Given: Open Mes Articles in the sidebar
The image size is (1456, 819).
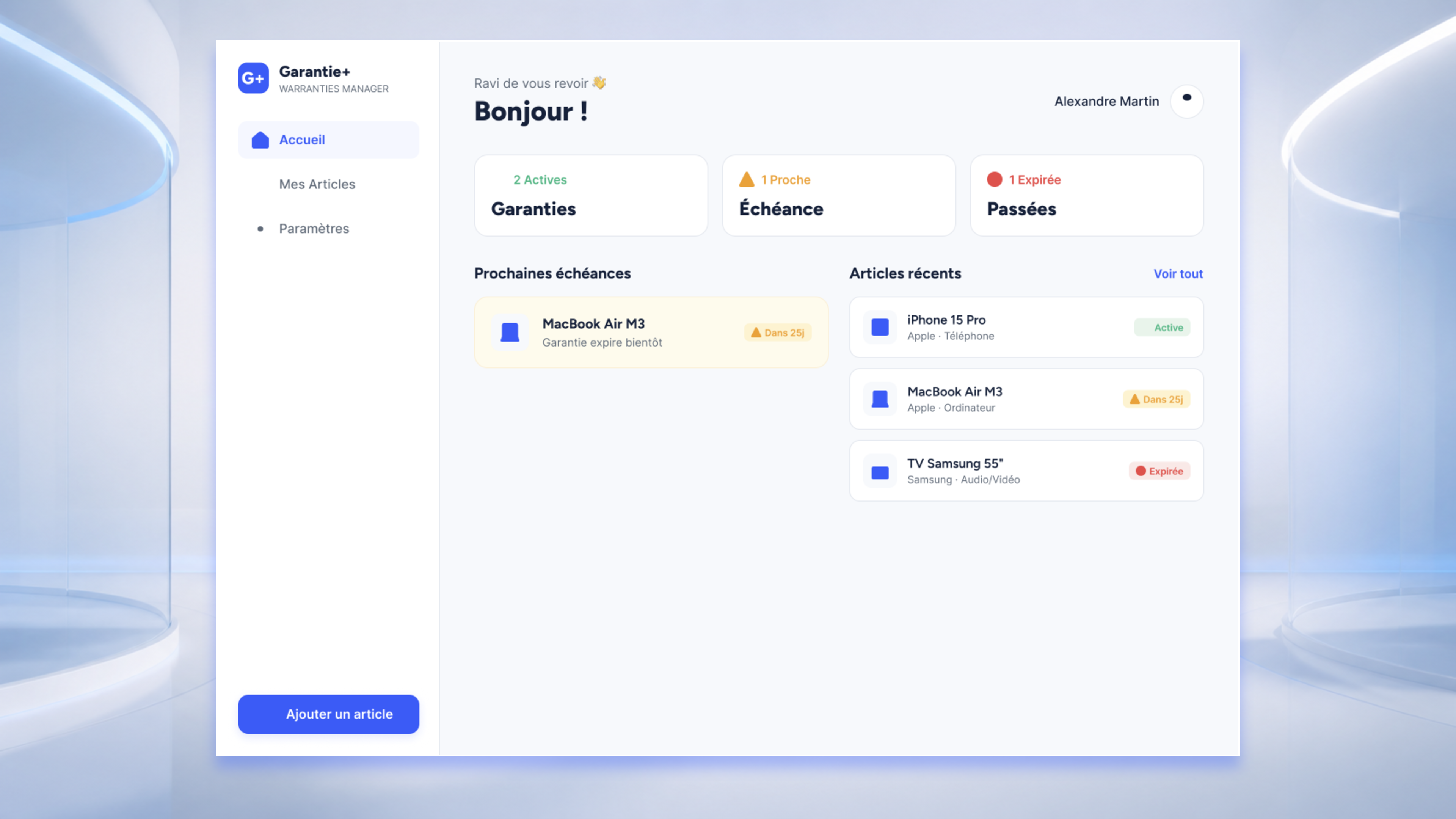Looking at the screenshot, I should pyautogui.click(x=328, y=184).
